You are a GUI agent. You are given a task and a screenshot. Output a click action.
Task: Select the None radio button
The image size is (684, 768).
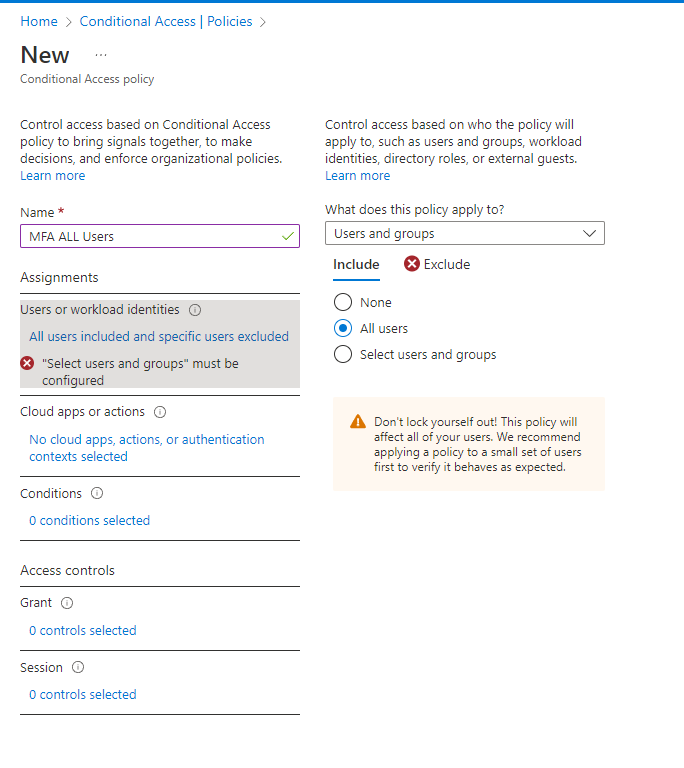pos(343,302)
